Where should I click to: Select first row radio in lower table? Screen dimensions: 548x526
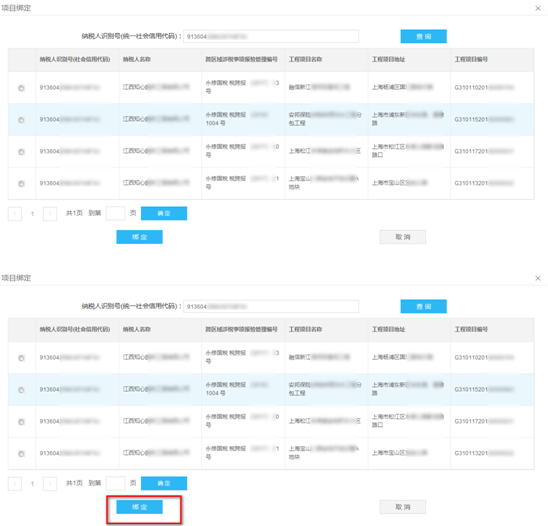point(21,358)
